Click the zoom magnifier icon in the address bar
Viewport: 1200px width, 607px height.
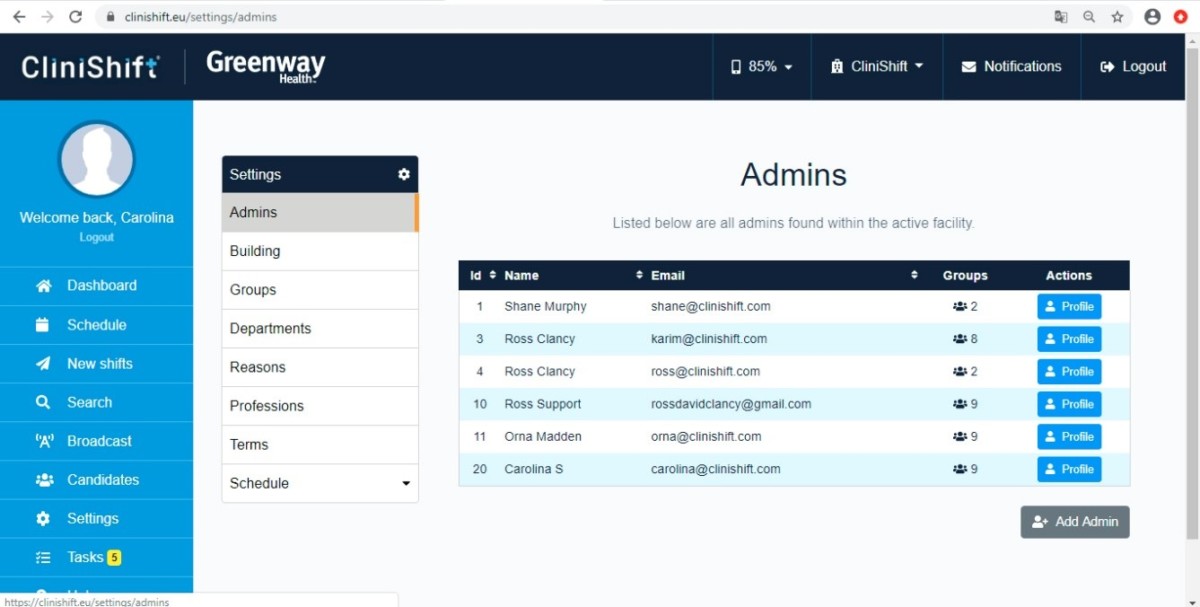(1089, 17)
